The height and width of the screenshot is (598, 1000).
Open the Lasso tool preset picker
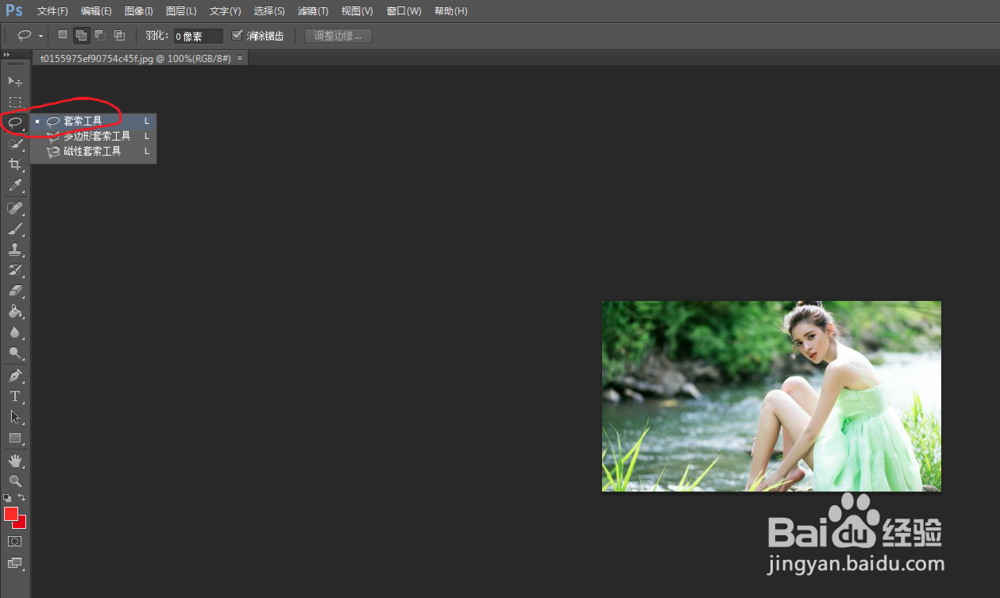(x=29, y=35)
